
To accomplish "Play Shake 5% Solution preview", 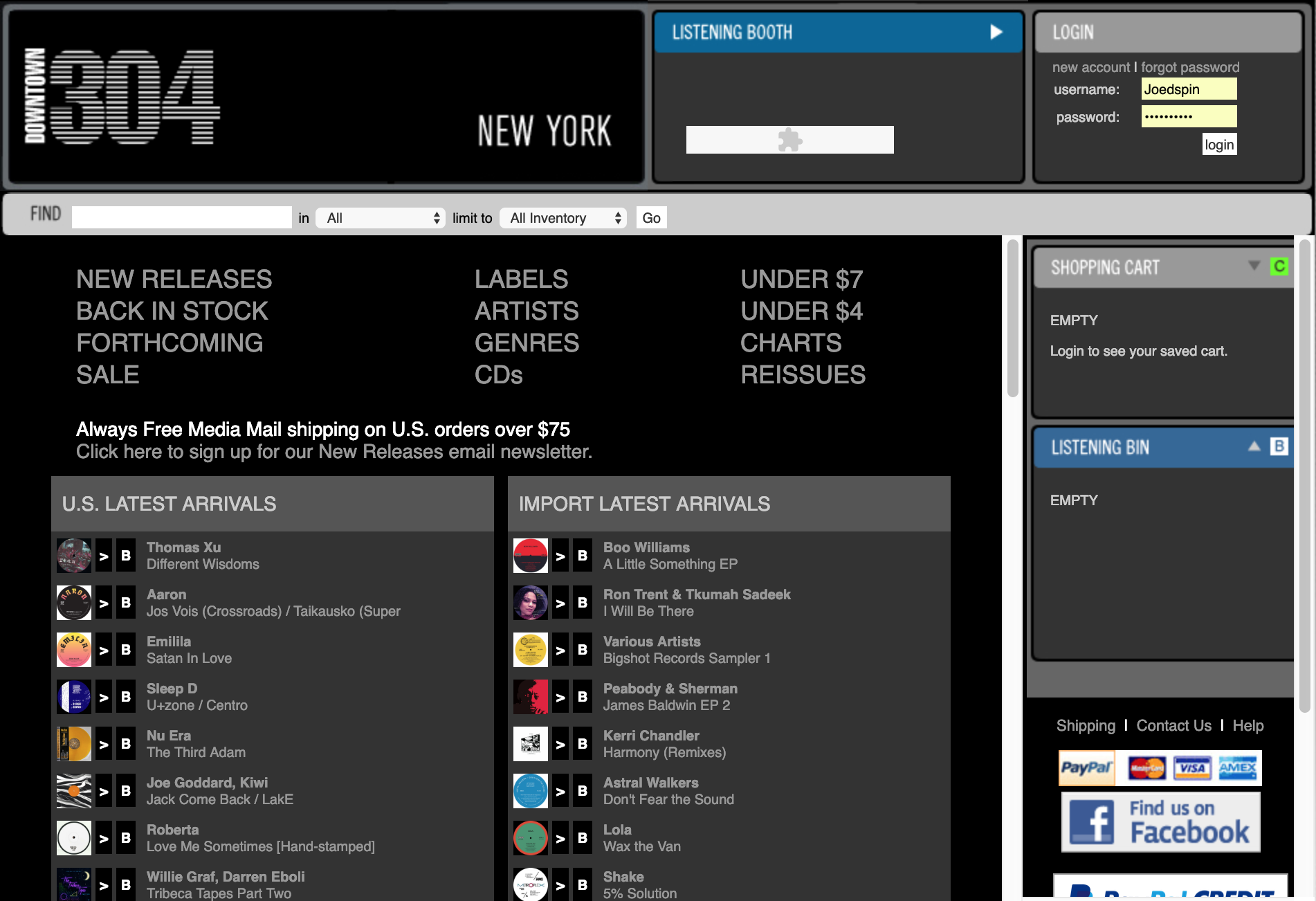I will [560, 884].
